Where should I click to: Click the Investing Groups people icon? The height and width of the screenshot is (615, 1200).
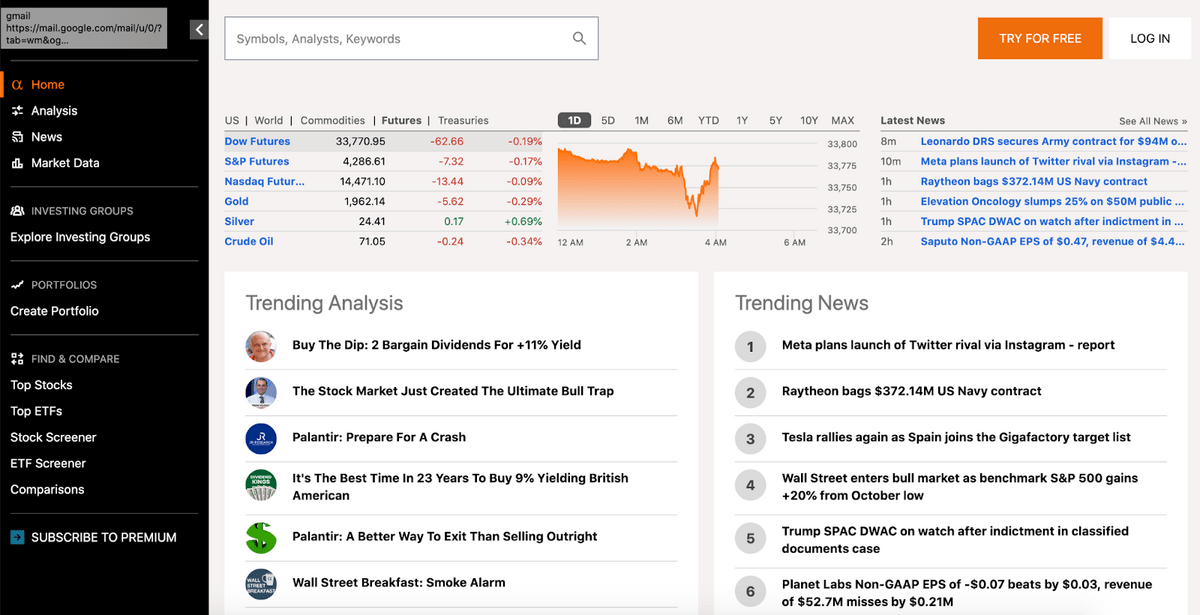(x=17, y=211)
